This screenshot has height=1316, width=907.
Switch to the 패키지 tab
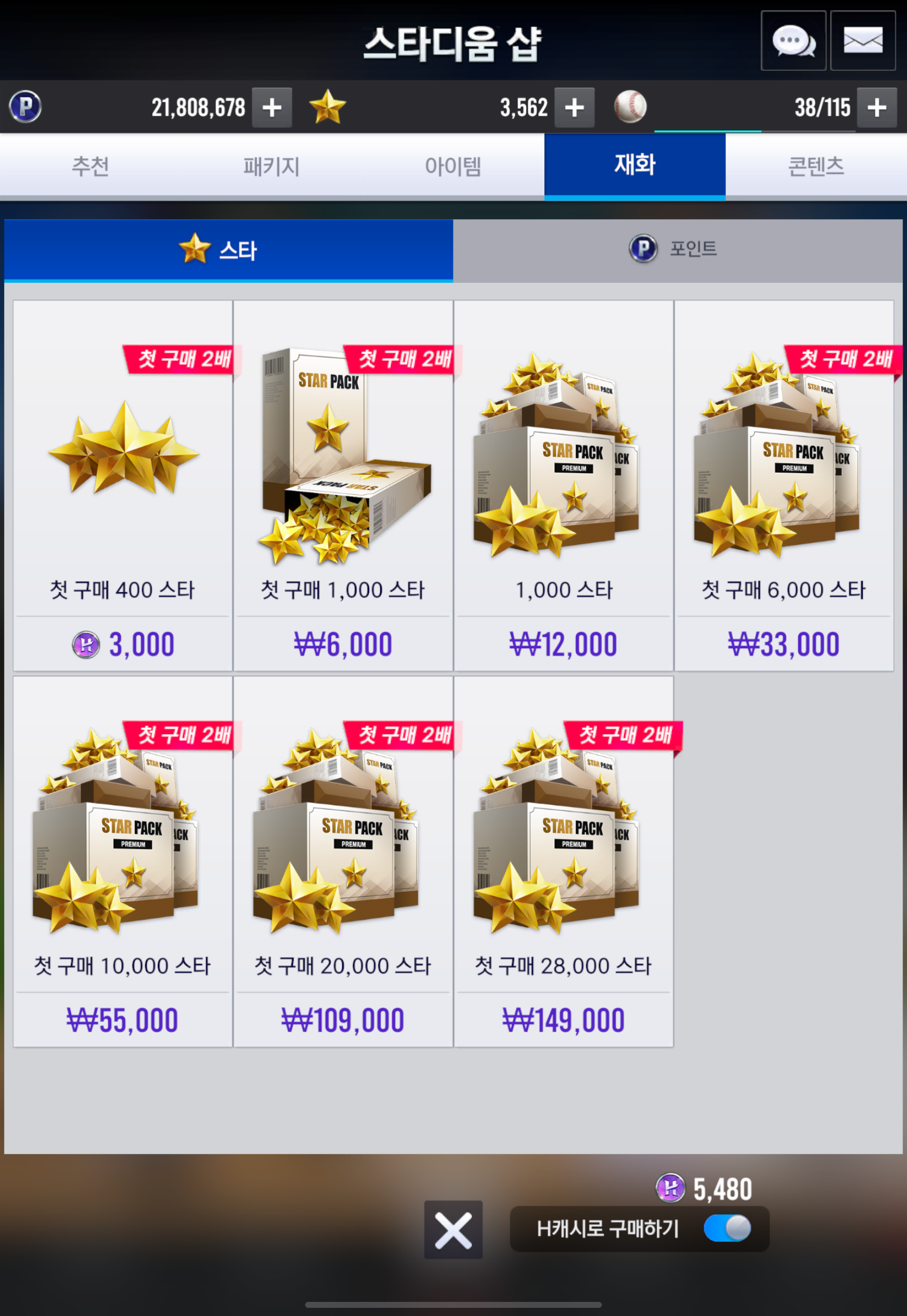click(x=272, y=166)
